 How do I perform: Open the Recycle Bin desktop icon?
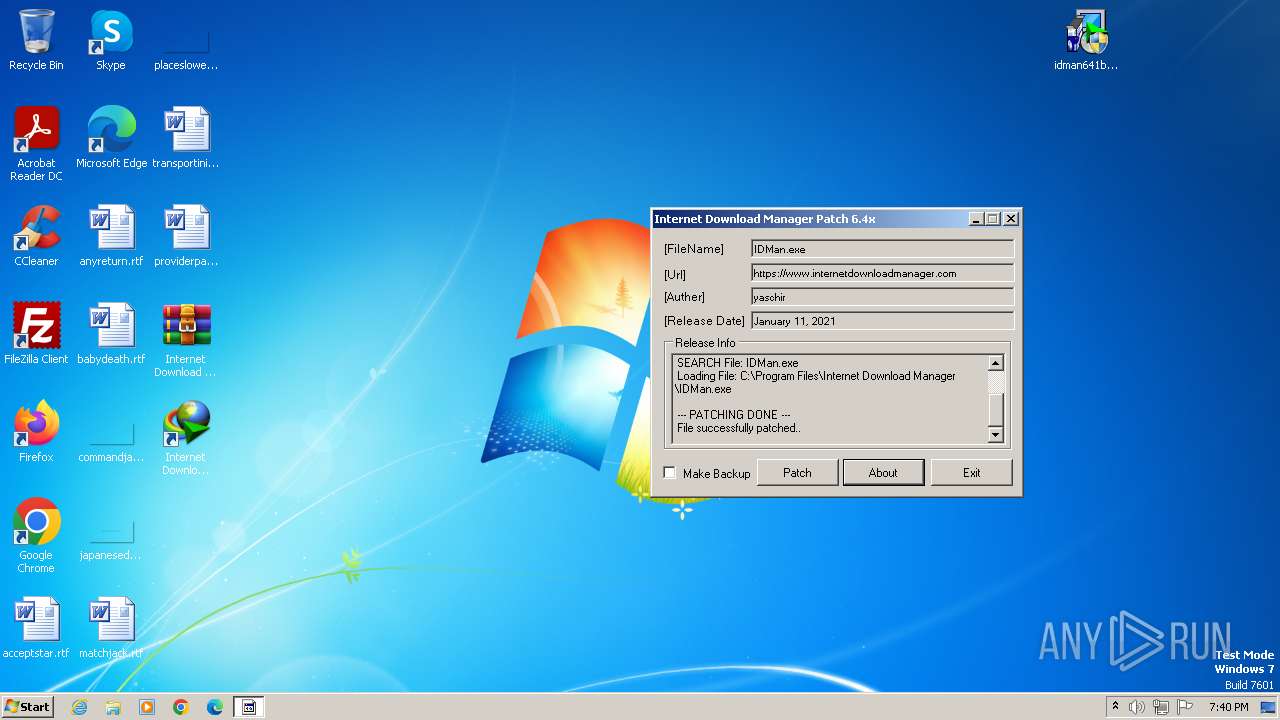pyautogui.click(x=36, y=40)
